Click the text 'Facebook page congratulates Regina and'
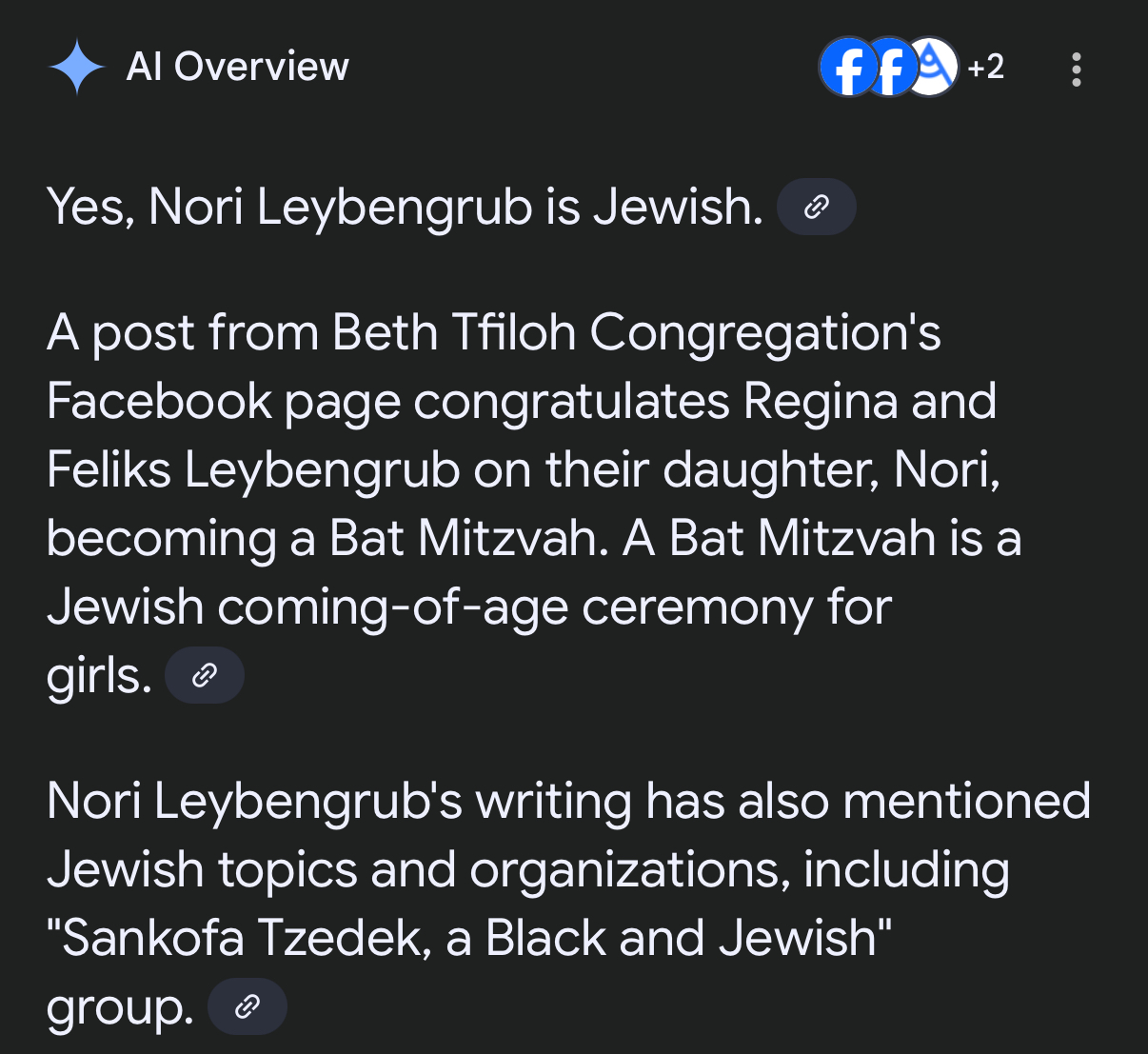The height and width of the screenshot is (1054, 1148). (x=522, y=401)
